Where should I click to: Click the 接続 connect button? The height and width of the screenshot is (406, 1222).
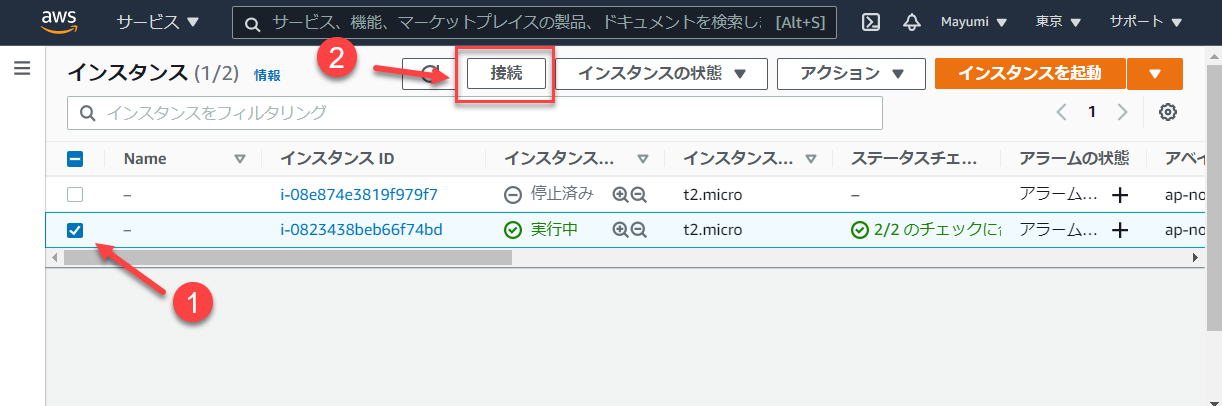507,73
